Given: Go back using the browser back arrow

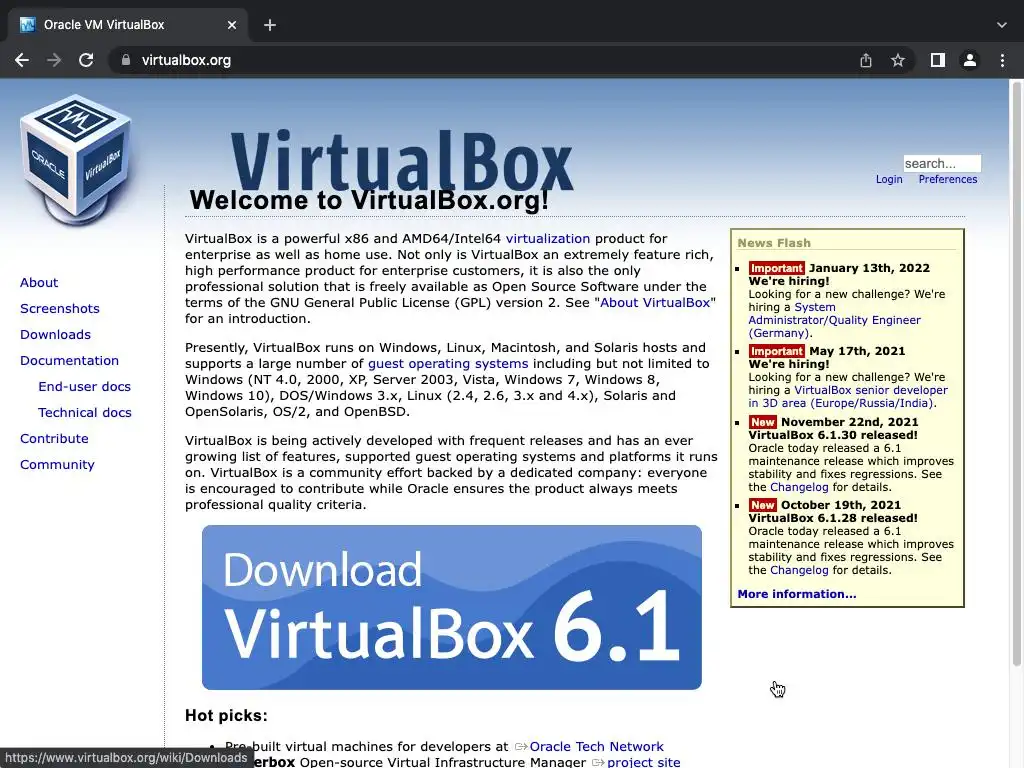Looking at the screenshot, I should tap(22, 60).
